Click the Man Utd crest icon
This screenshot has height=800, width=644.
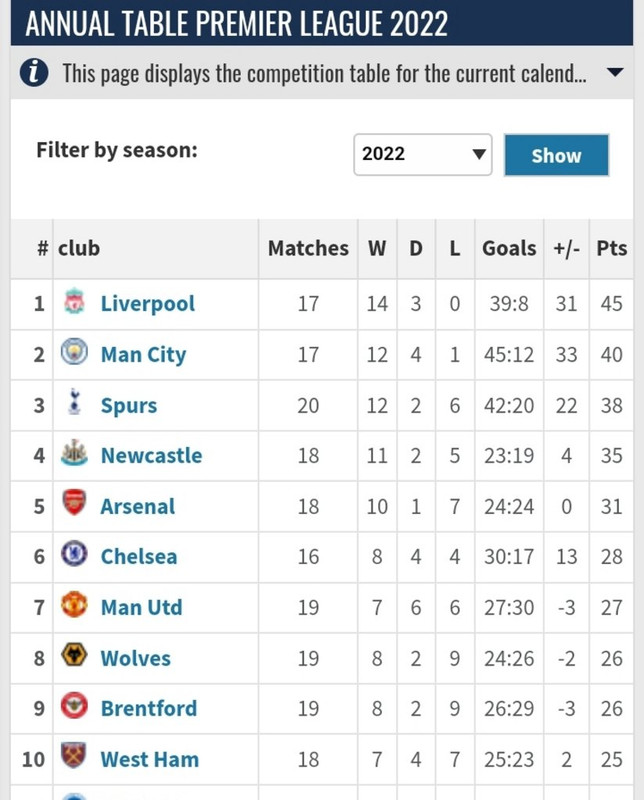click(x=75, y=605)
